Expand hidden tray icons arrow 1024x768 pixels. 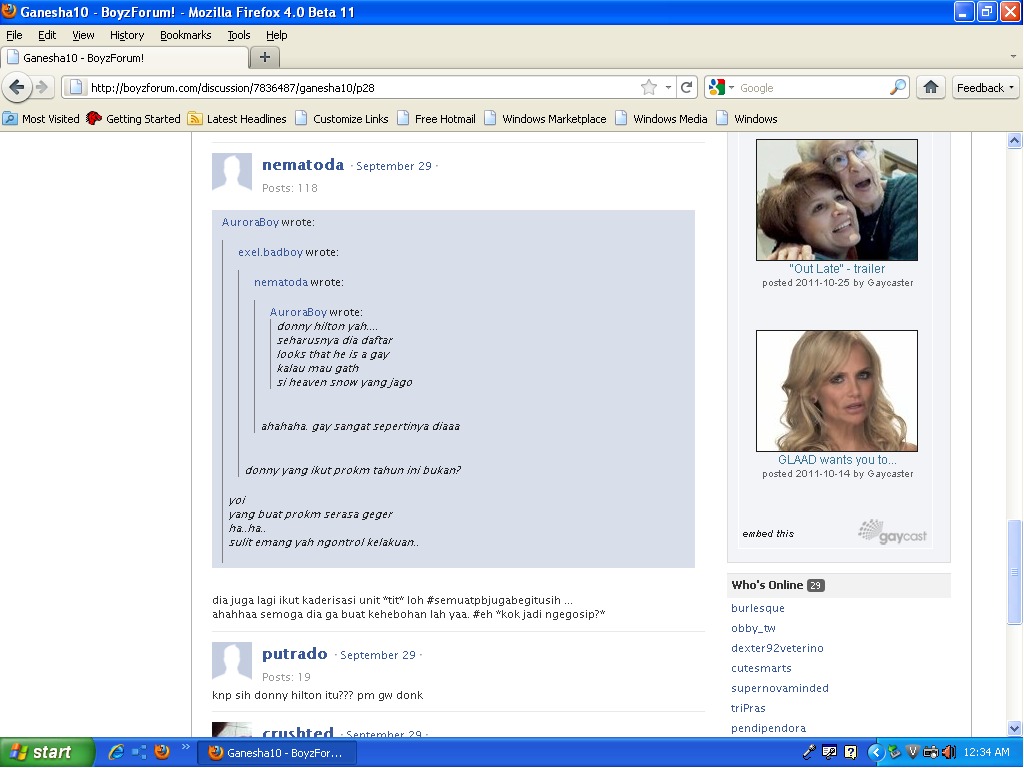pyautogui.click(x=875, y=752)
